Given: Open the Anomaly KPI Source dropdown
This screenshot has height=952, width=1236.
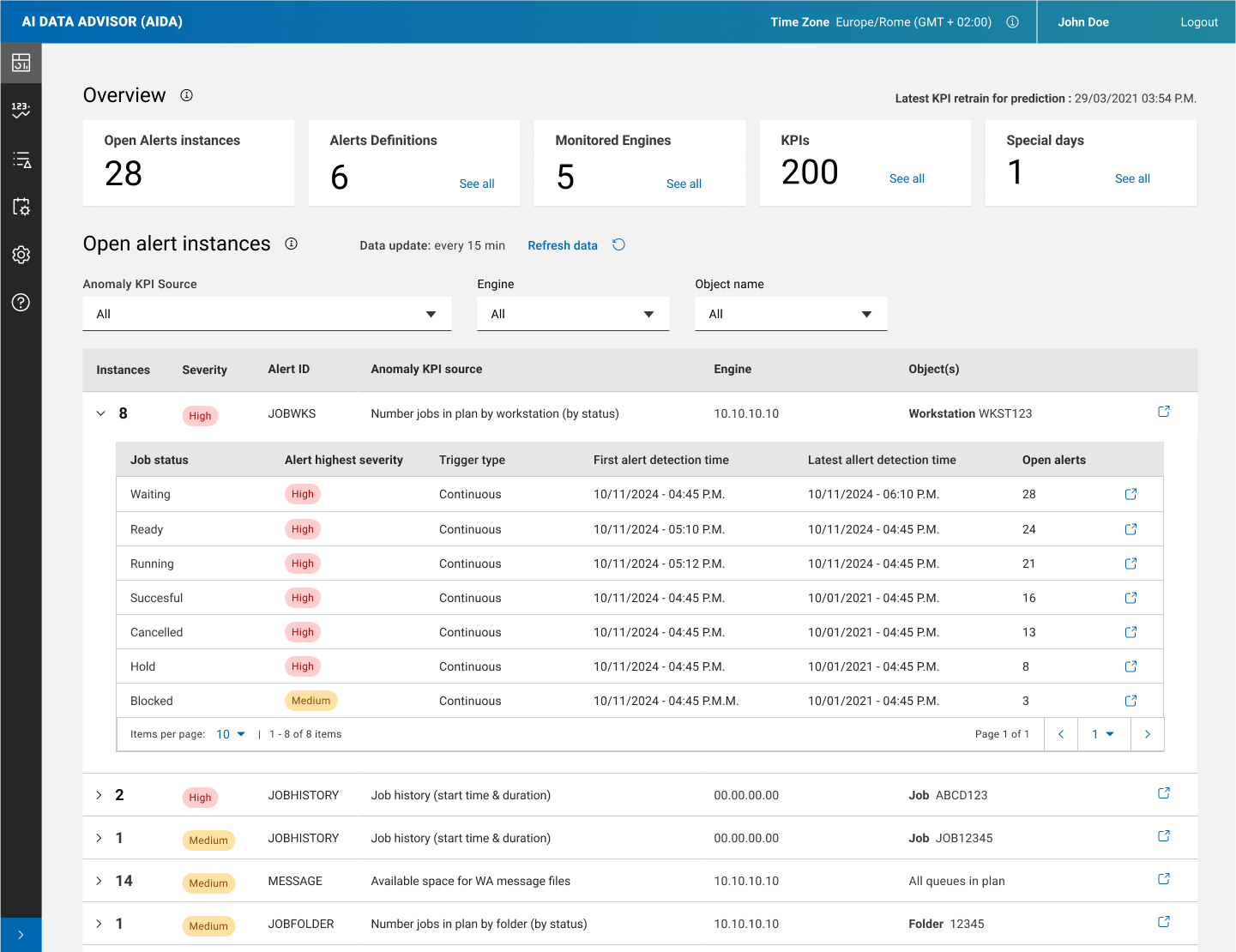Looking at the screenshot, I should (267, 314).
